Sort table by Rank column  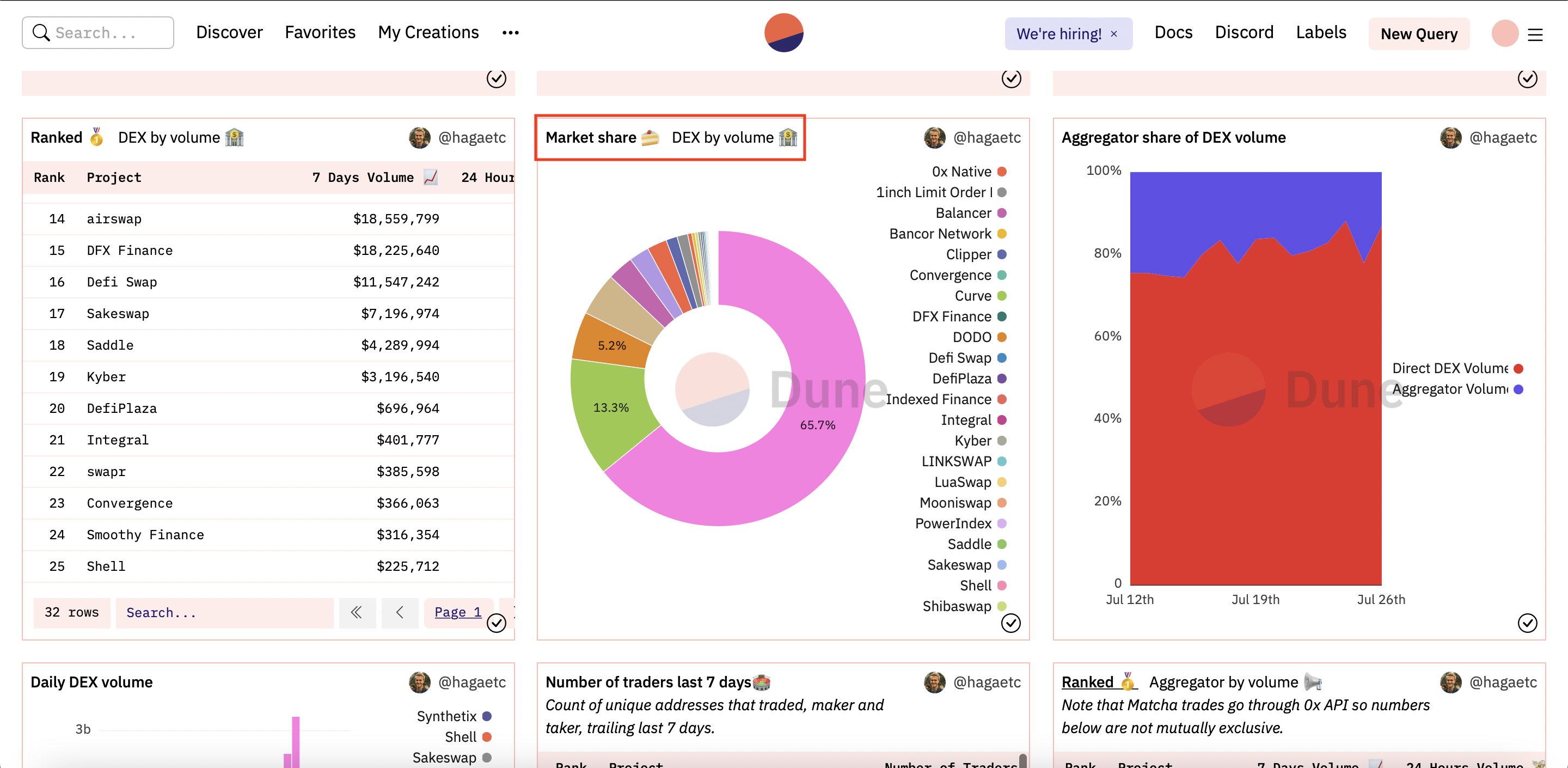pyautogui.click(x=48, y=177)
